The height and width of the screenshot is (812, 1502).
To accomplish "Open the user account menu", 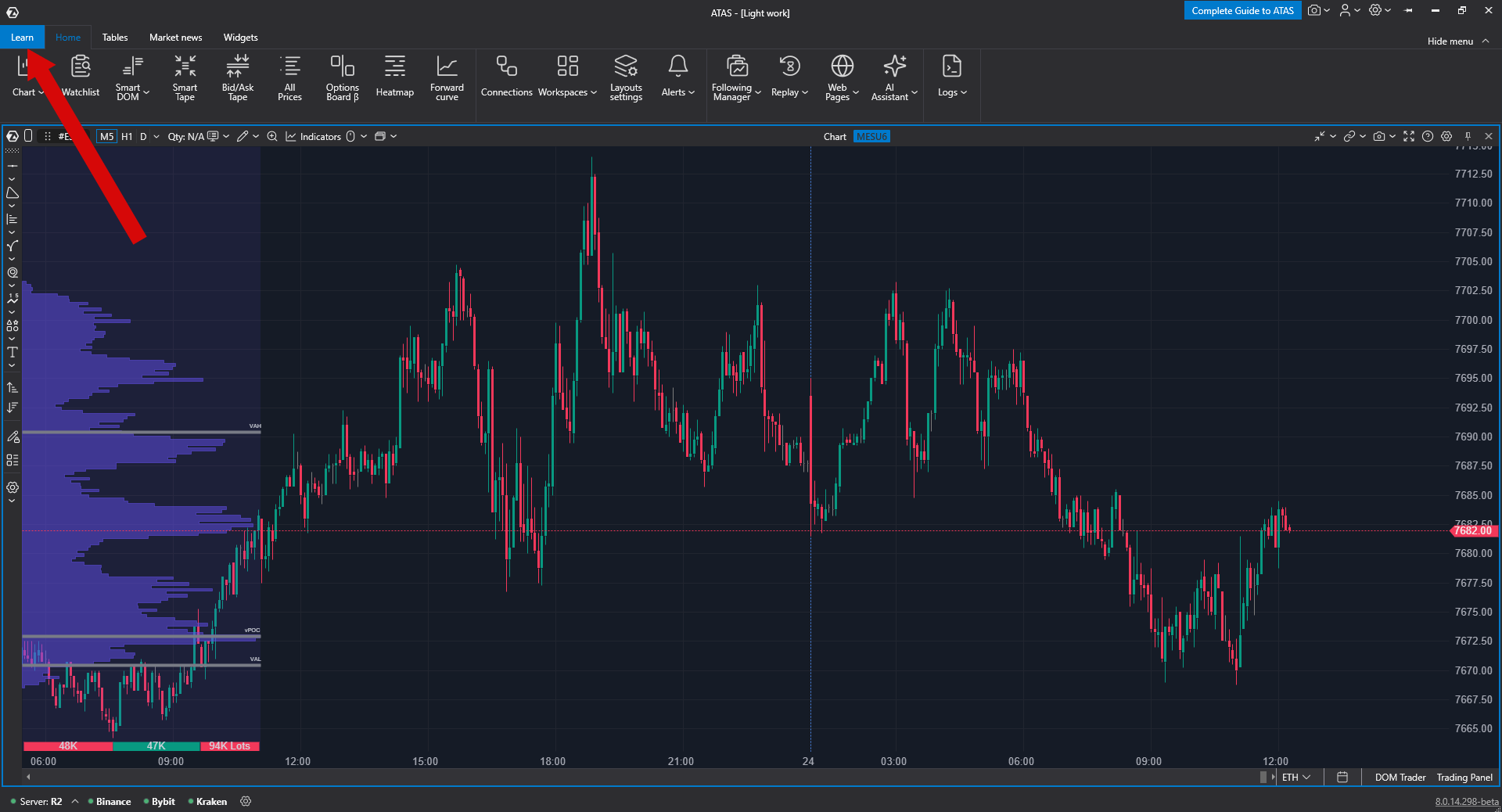I will pos(1349,10).
